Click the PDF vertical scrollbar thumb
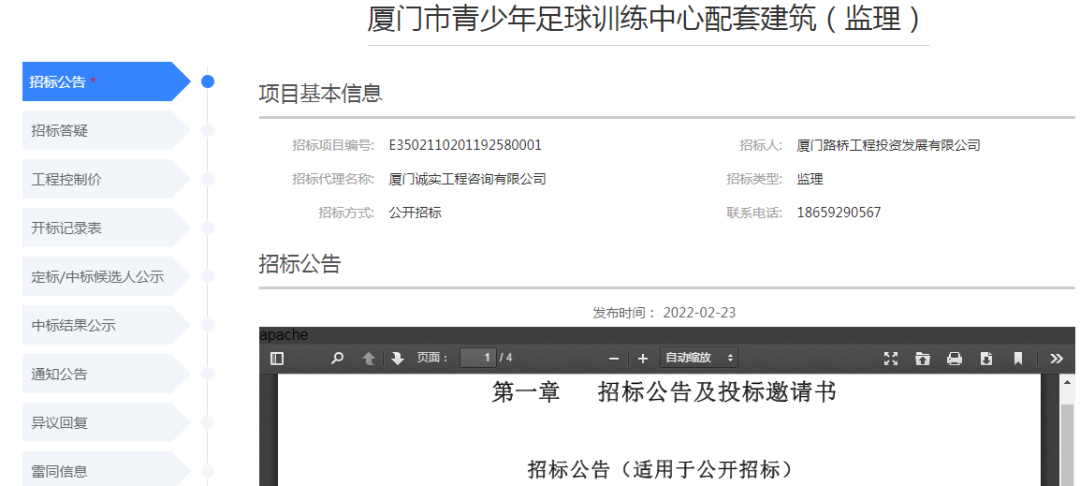 point(1067,445)
